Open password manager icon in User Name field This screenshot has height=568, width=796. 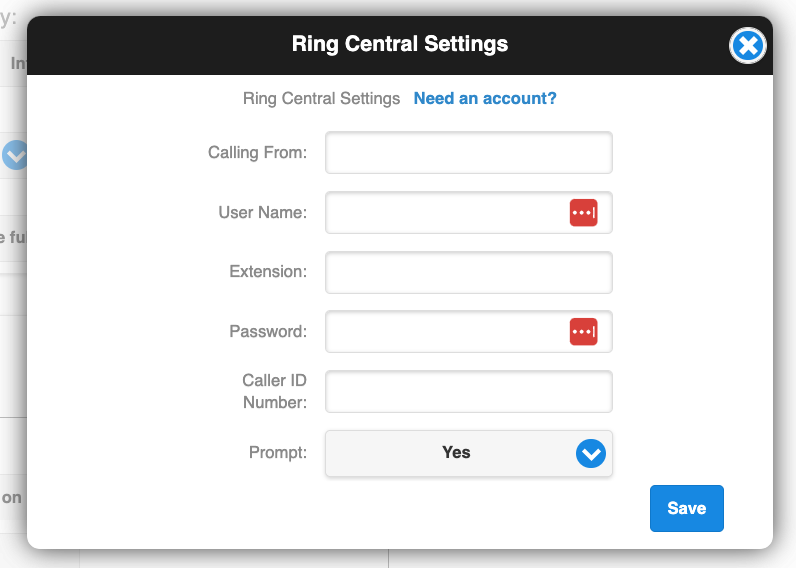click(583, 213)
